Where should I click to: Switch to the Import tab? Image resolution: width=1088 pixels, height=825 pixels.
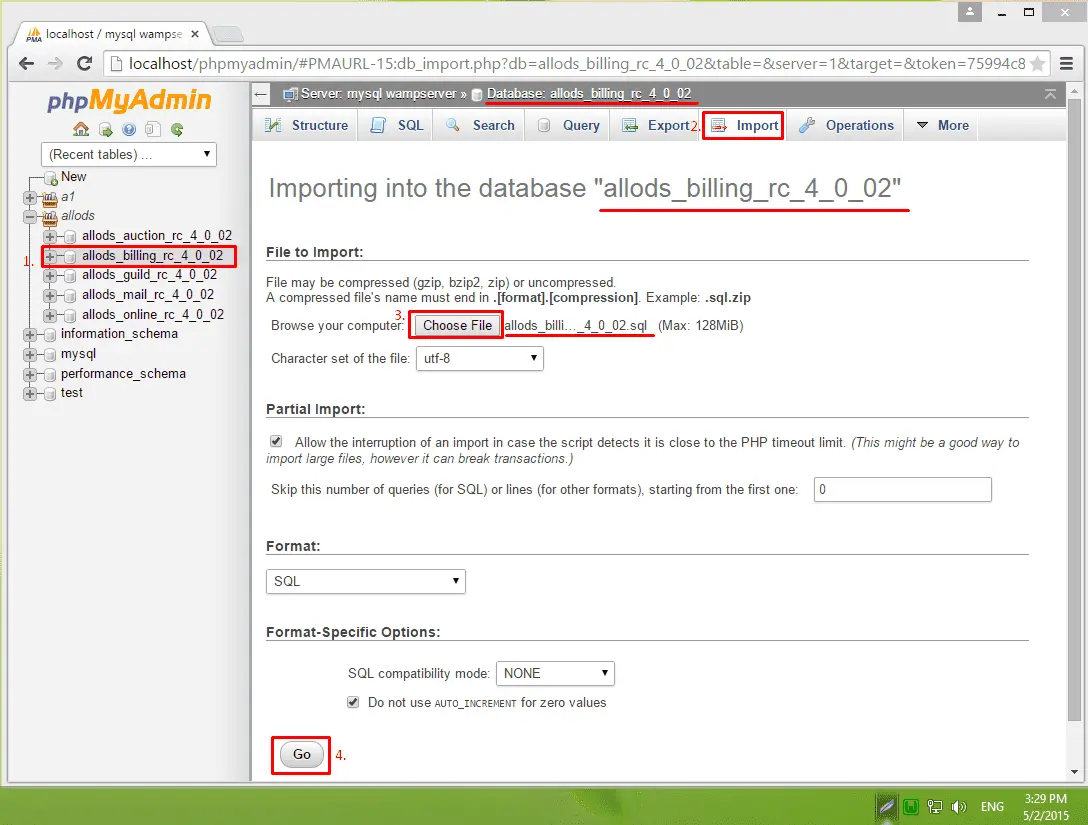coord(744,126)
